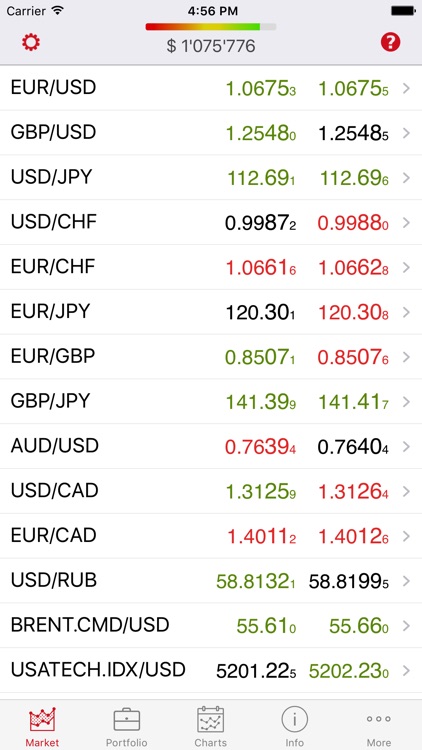Screen dimensions: 422x750
Task: Open the Portfolio briefcase icon
Action: 127,720
